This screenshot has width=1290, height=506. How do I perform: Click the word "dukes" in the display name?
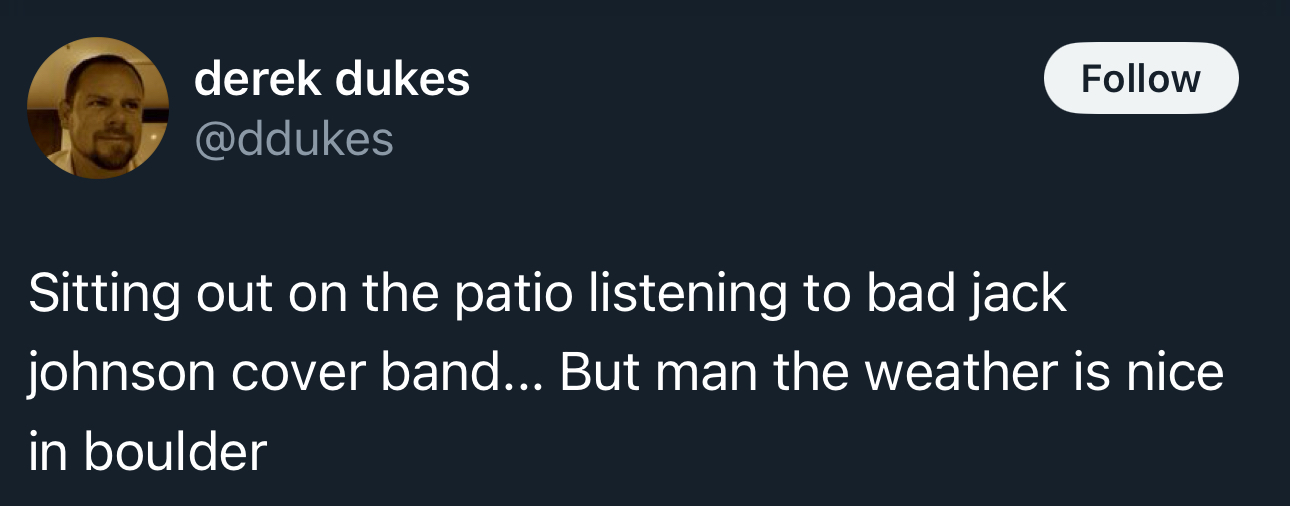click(x=403, y=79)
